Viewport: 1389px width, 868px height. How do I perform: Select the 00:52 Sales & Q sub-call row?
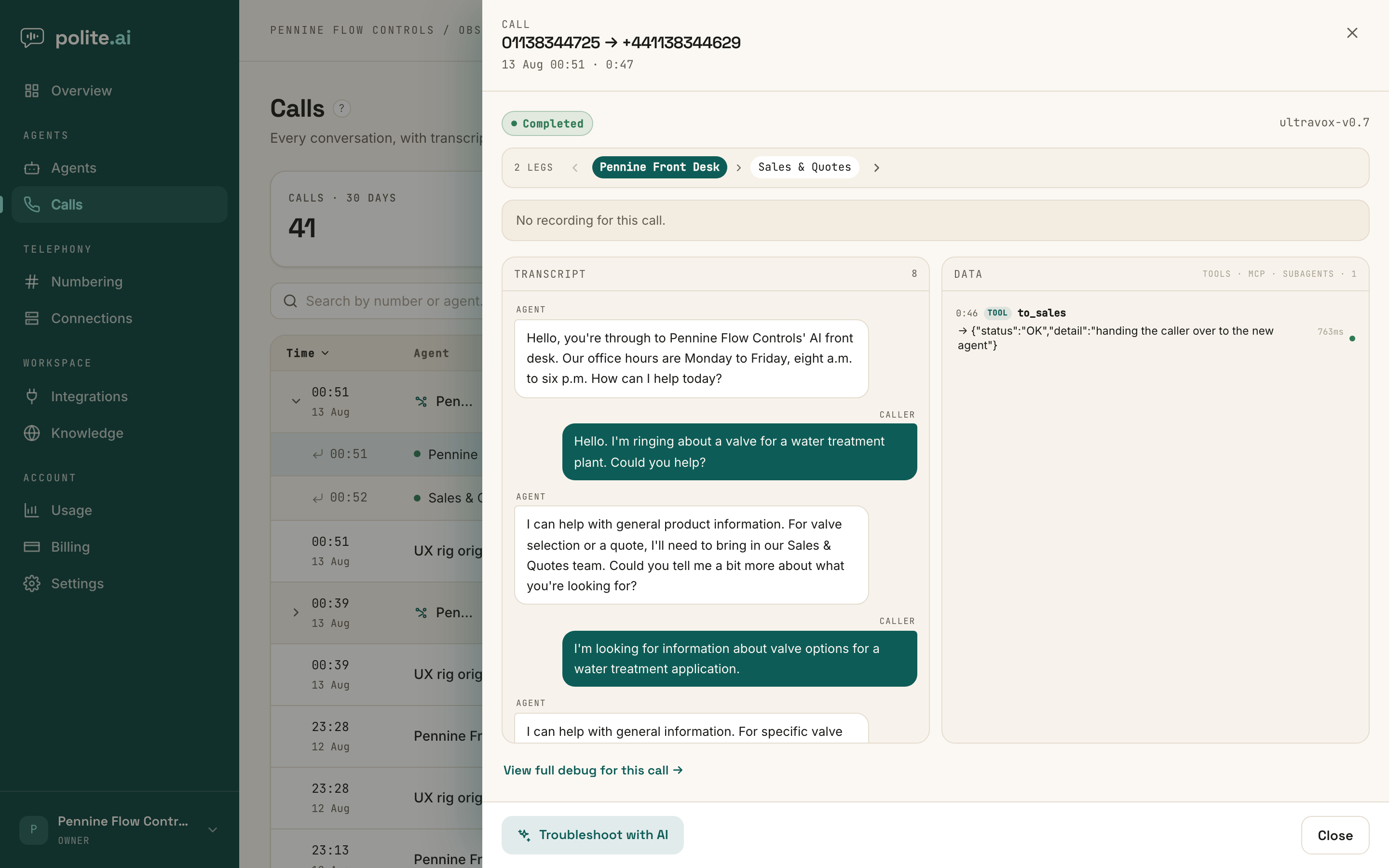pos(377,498)
